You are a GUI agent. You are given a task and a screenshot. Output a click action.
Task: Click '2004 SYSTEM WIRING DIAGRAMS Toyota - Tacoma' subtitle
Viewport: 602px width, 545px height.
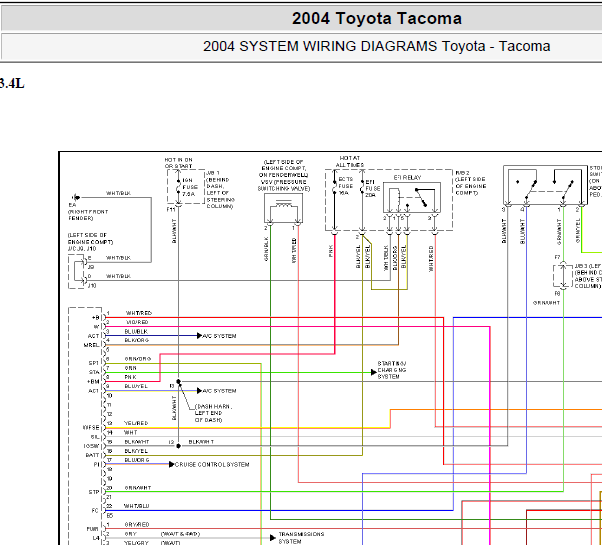pos(377,46)
